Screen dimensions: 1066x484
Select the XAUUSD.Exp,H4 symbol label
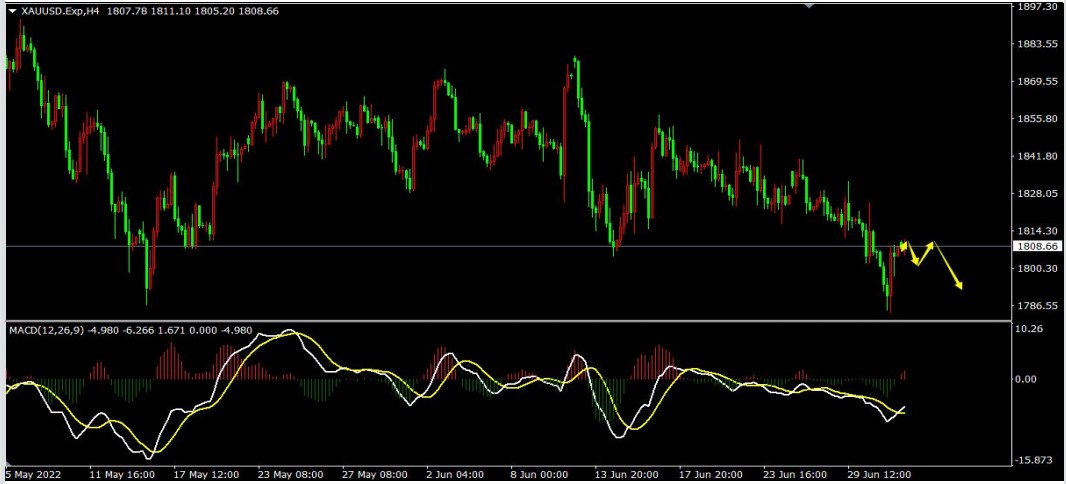coord(60,12)
